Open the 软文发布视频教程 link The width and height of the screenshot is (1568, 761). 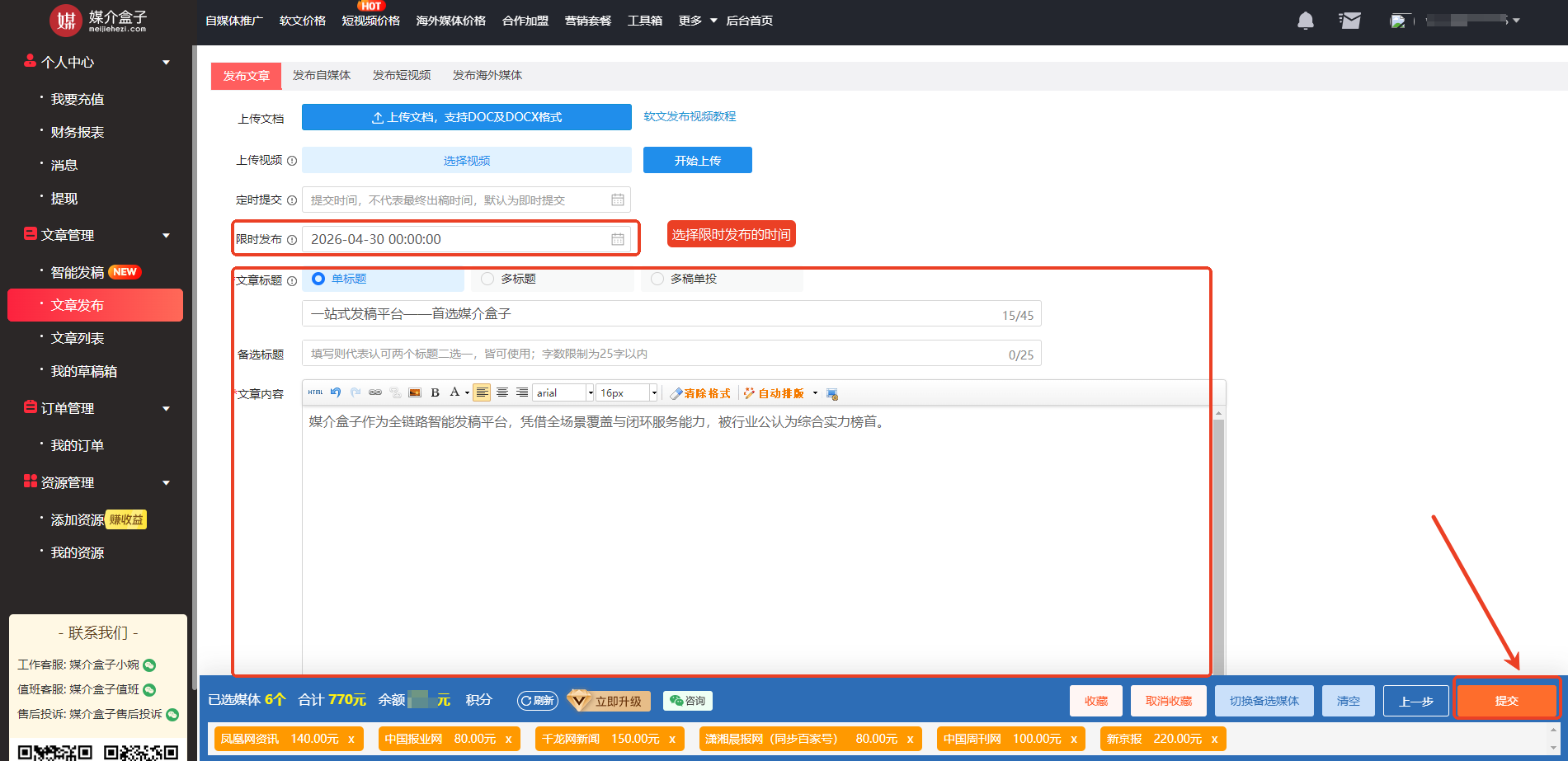690,117
